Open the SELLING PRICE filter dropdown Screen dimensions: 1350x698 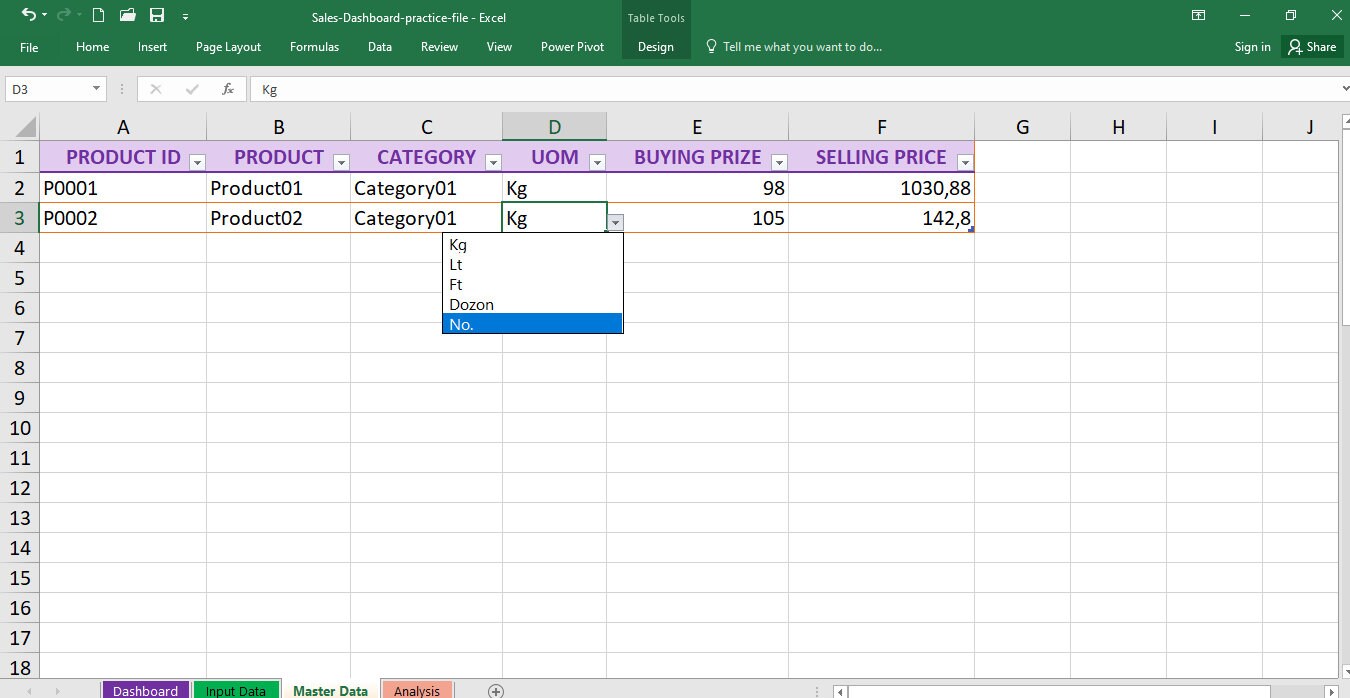(964, 161)
